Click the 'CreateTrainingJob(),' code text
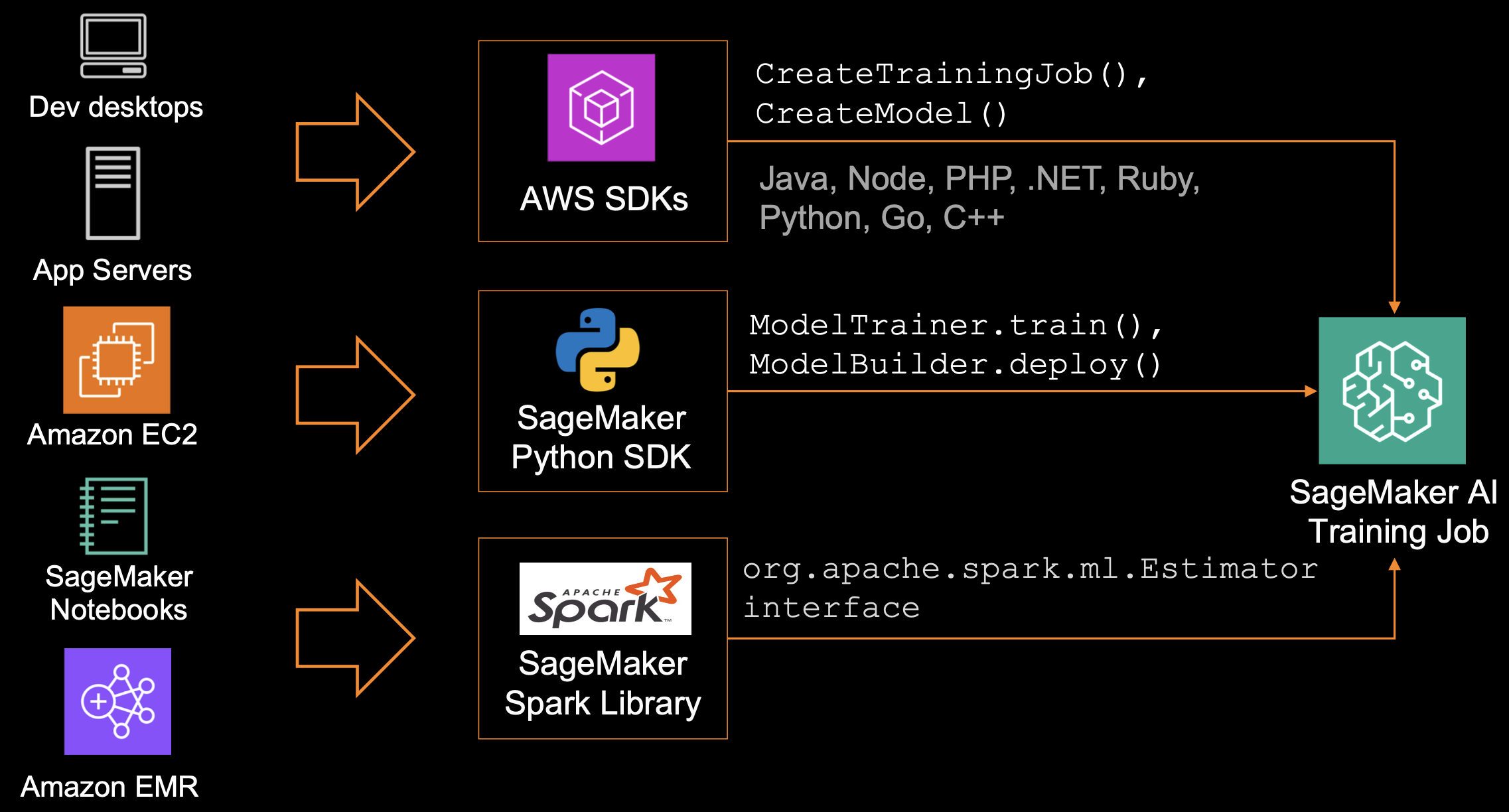 click(x=951, y=74)
